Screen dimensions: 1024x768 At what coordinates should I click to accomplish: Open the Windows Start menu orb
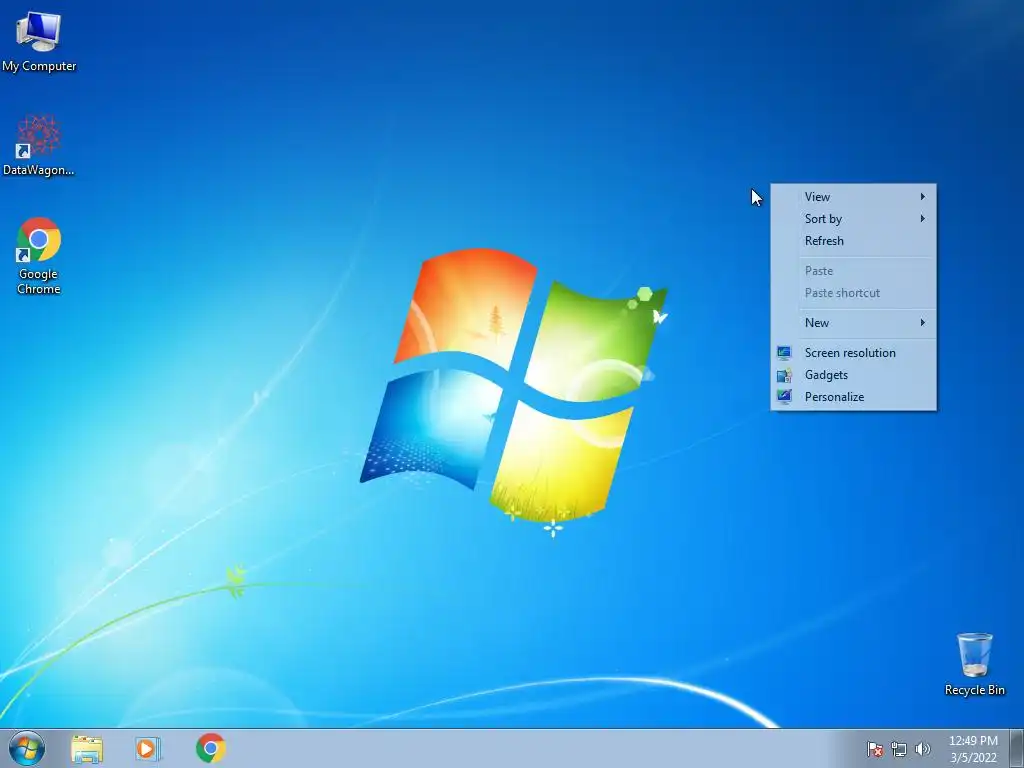(x=27, y=748)
